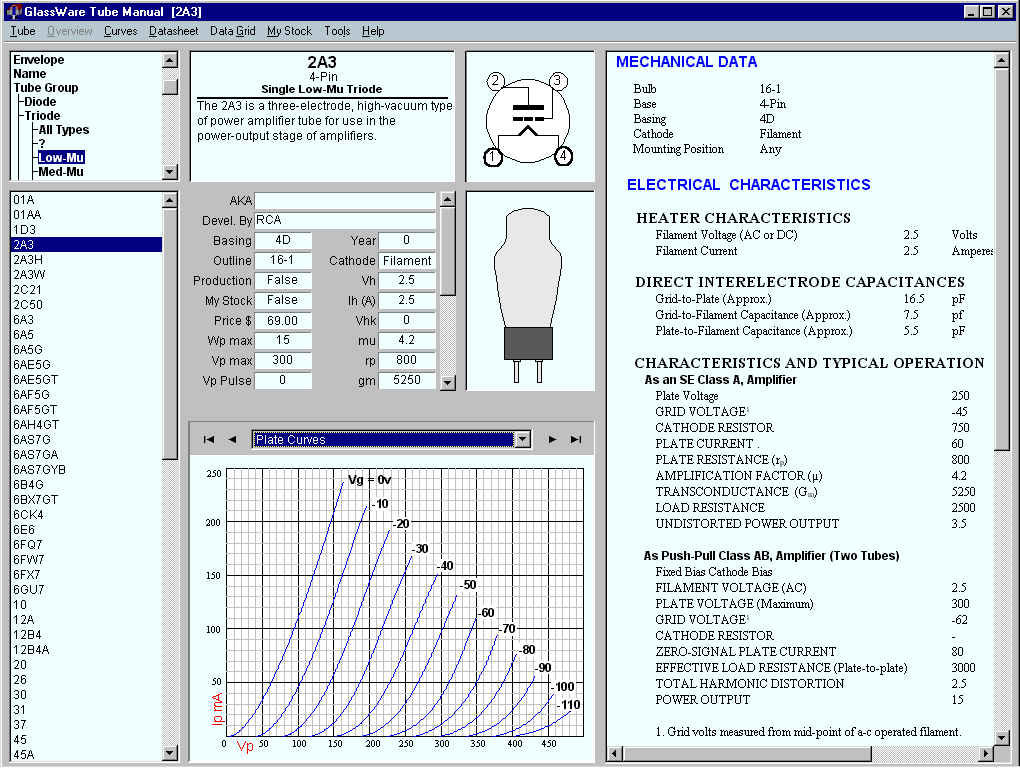Click the datasheet vertical scrollbar thumb

pyautogui.click(x=1002, y=258)
